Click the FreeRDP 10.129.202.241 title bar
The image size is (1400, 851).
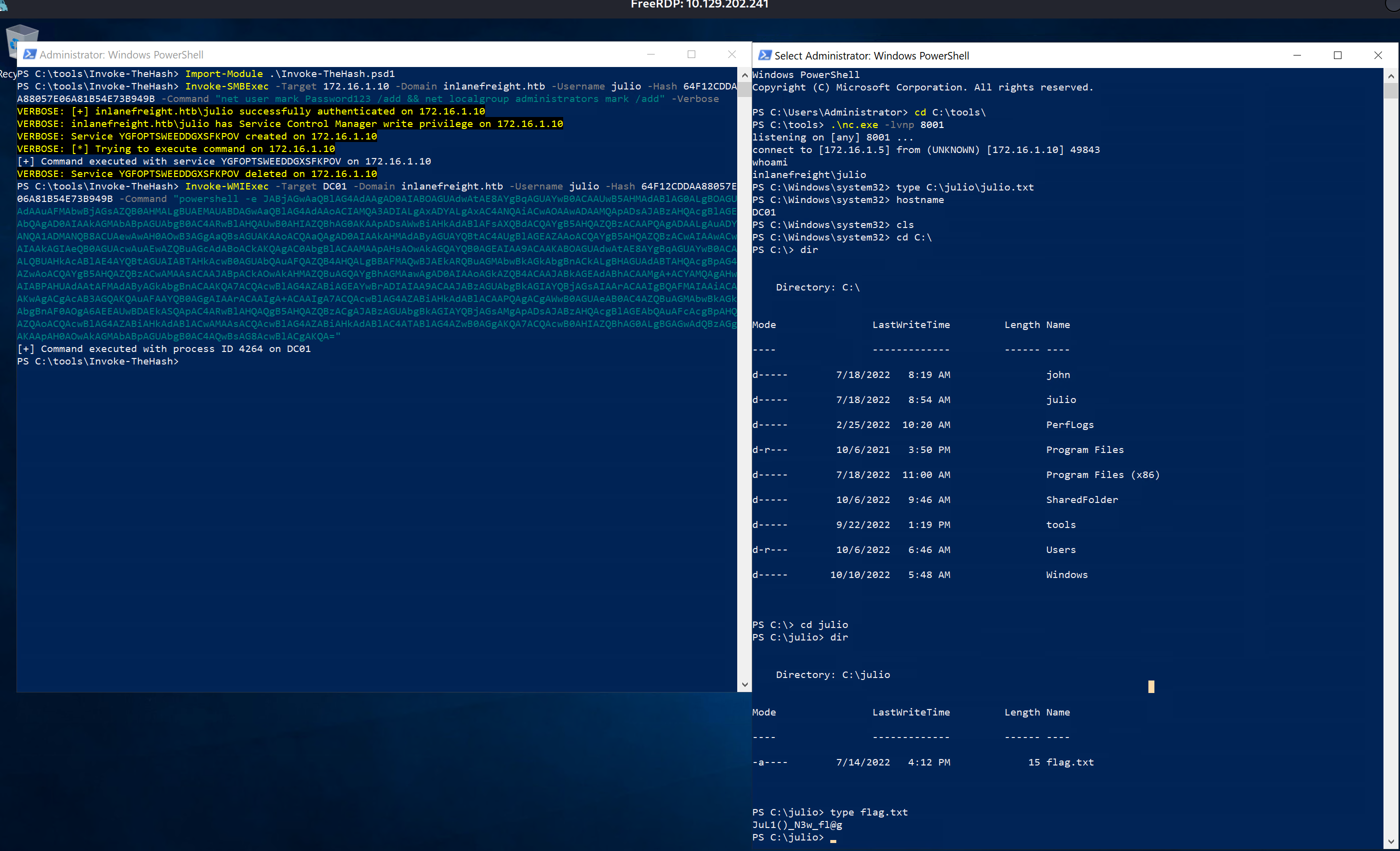[x=699, y=5]
